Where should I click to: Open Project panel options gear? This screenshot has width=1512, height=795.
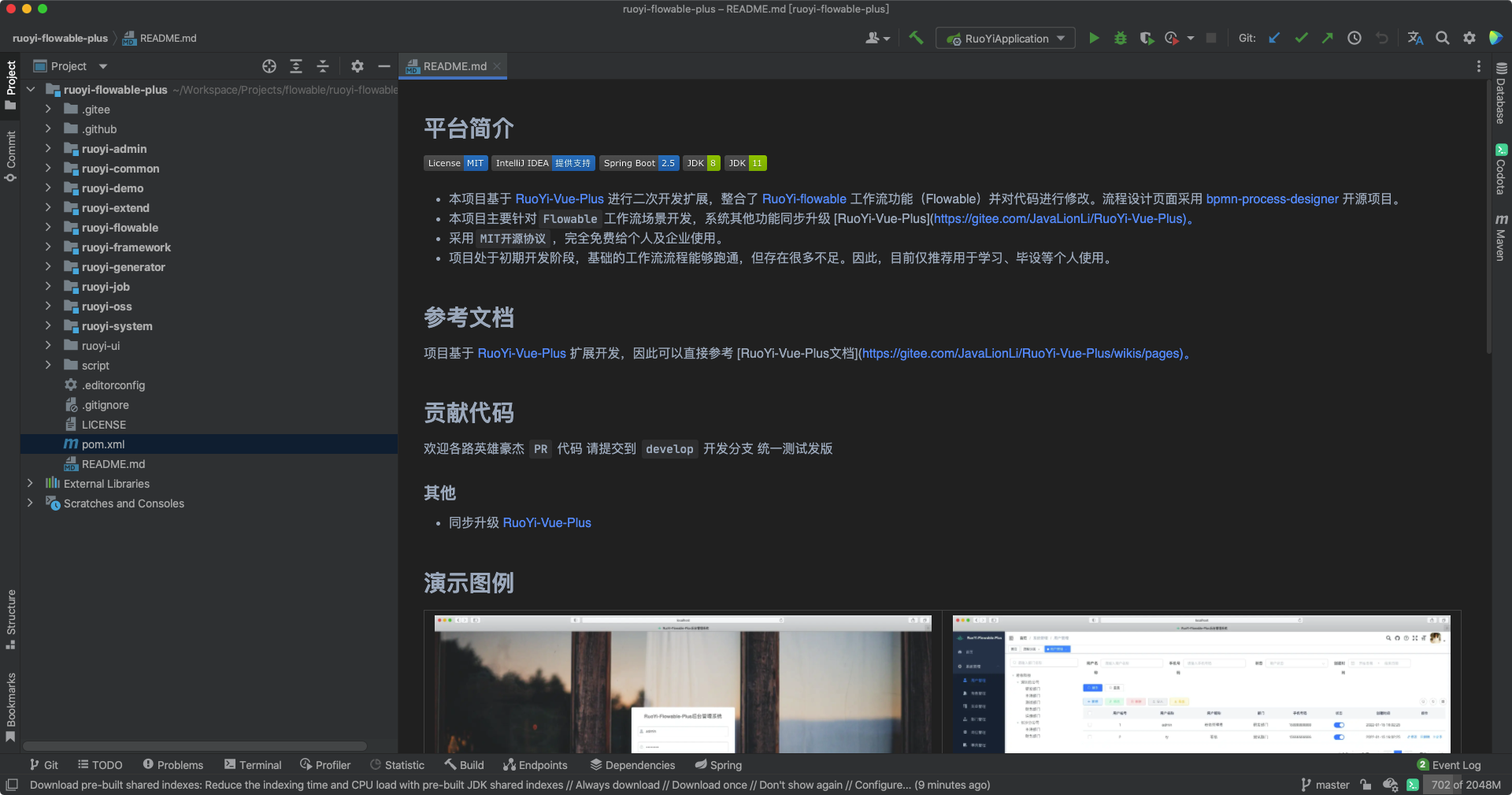(x=358, y=66)
